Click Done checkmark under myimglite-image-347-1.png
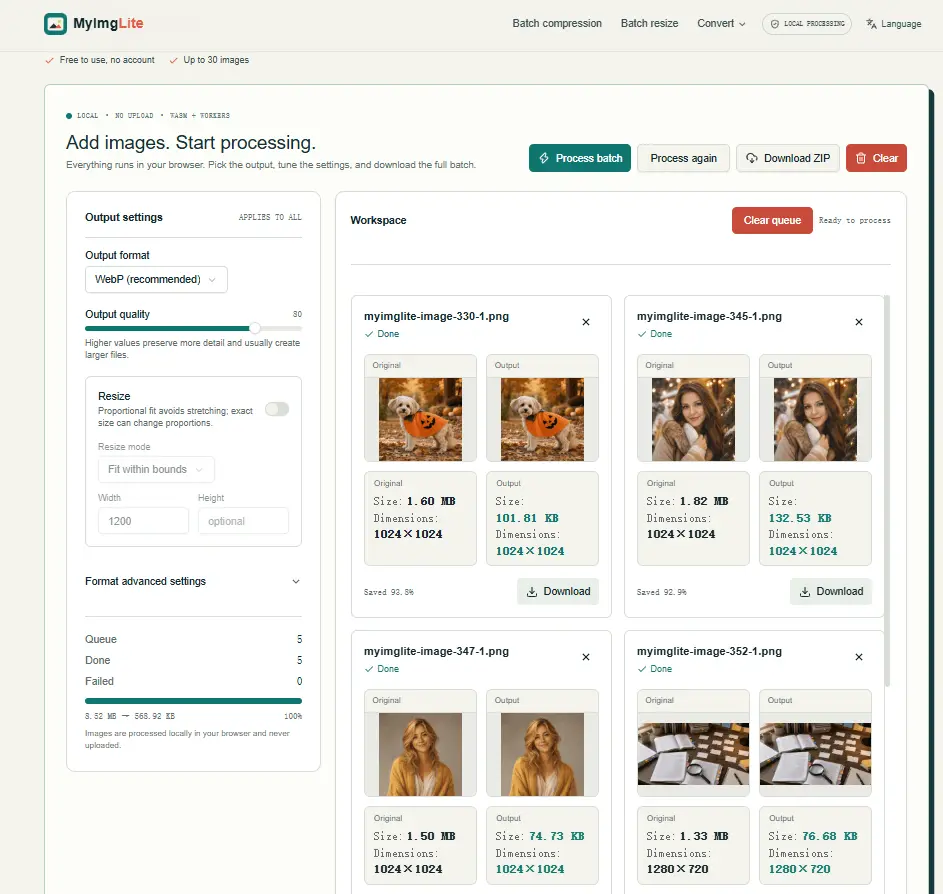This screenshot has width=943, height=894. pyautogui.click(x=369, y=669)
